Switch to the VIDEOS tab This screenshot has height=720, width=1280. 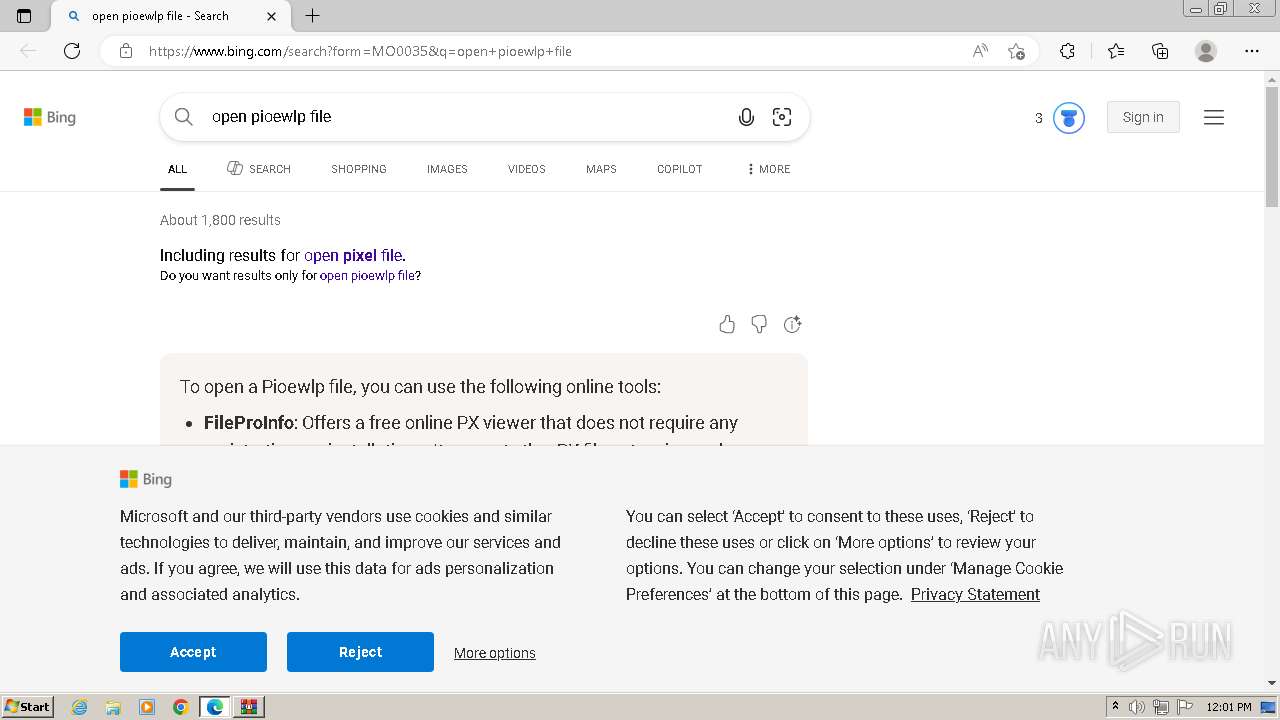click(526, 169)
